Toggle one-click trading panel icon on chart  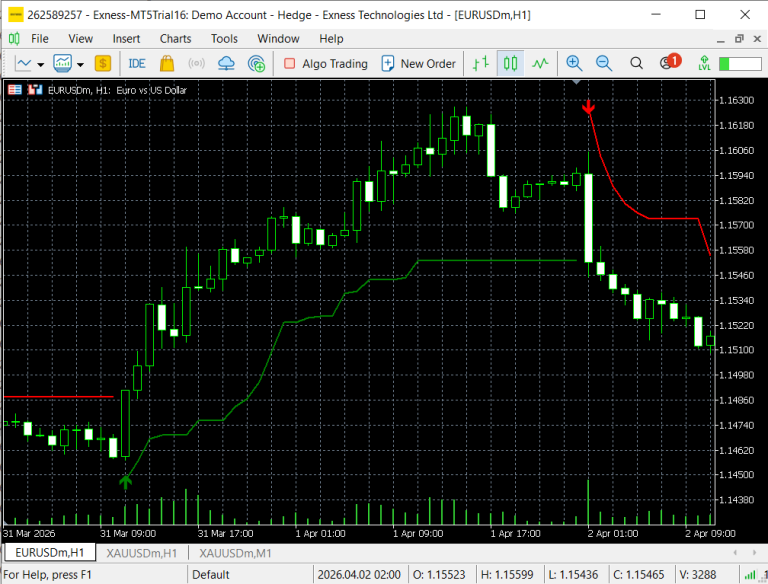pyautogui.click(x=15, y=90)
